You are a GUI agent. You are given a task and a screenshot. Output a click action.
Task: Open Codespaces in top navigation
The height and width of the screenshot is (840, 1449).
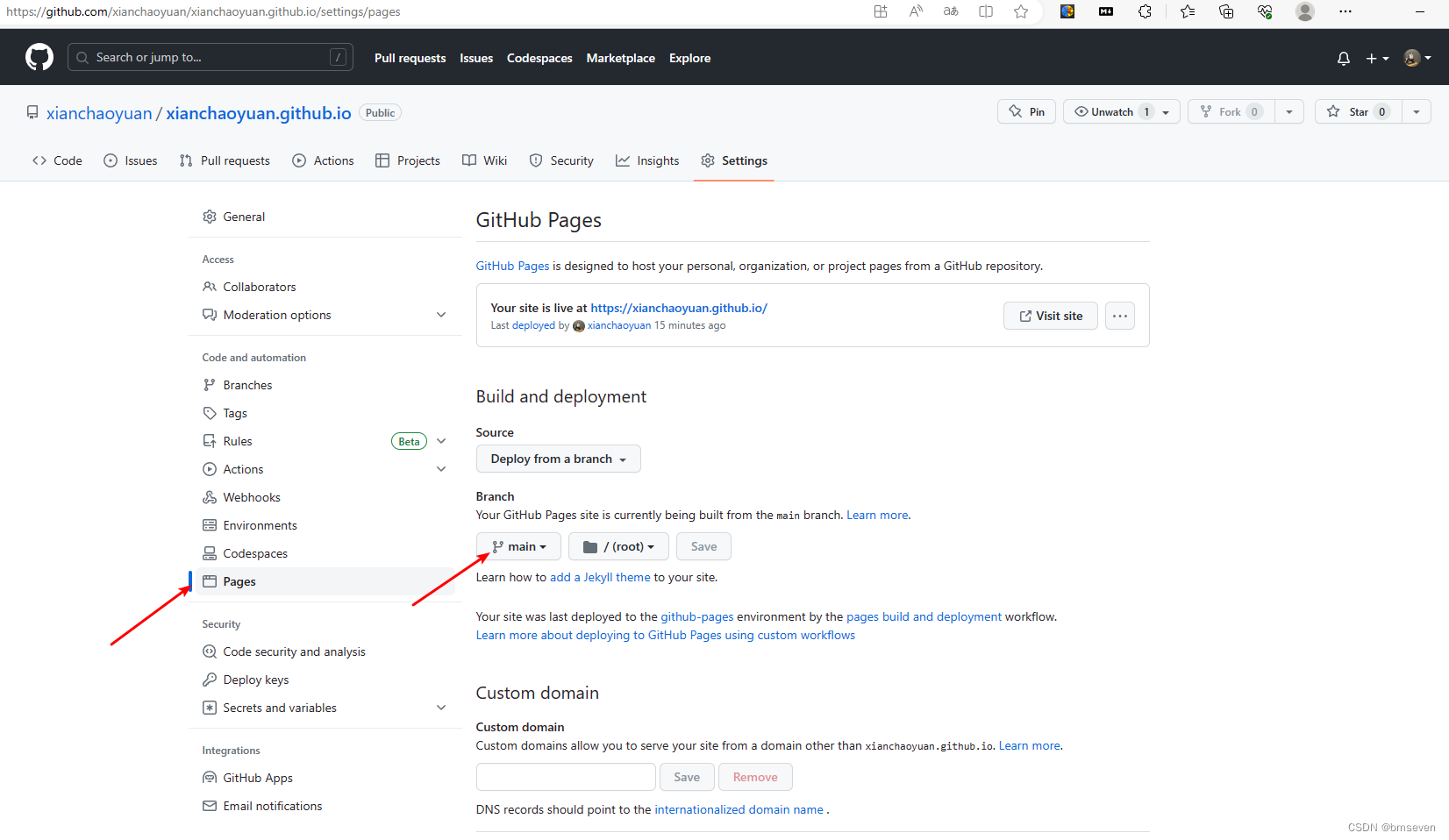coord(539,58)
